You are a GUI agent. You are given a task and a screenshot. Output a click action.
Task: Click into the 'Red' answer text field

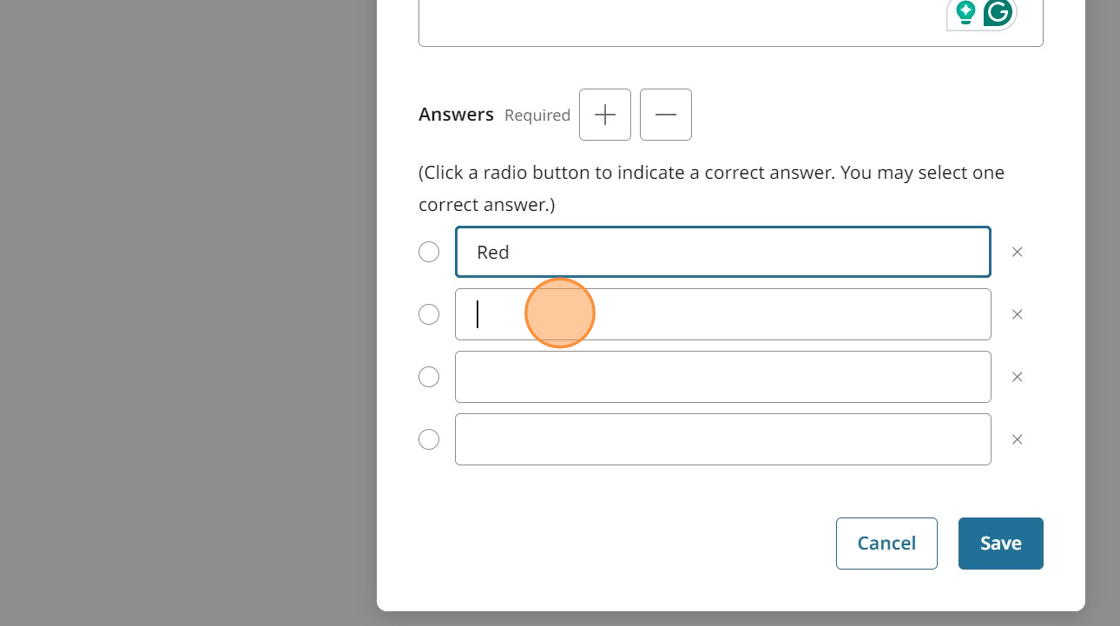pos(722,252)
